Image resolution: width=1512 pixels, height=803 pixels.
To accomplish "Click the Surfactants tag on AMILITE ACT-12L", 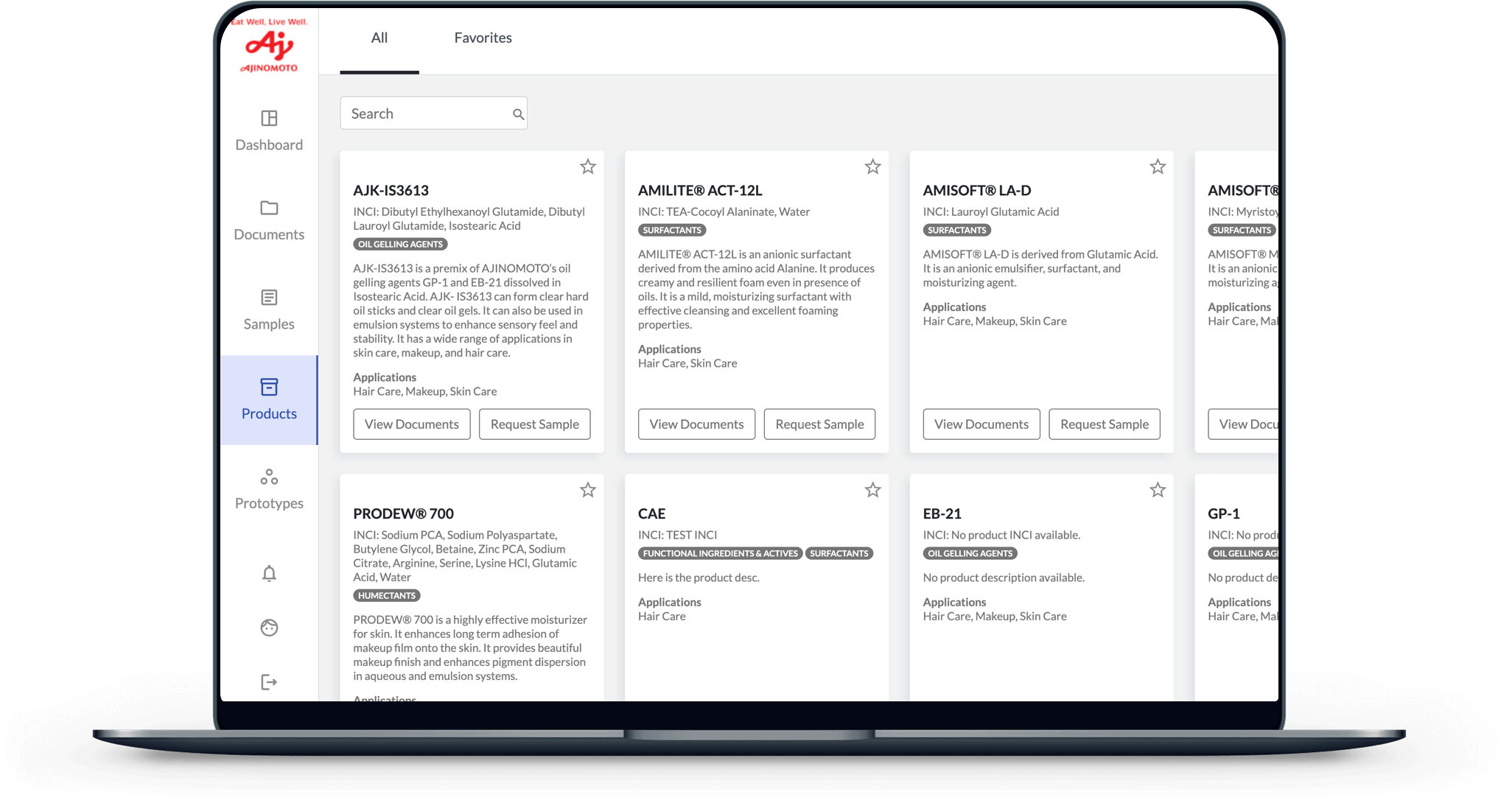I will click(x=672, y=231).
